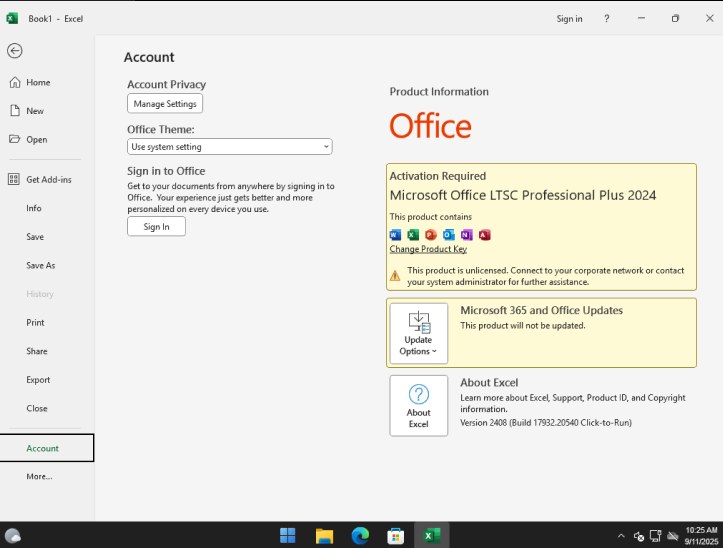Expand the Update Options dropdown button

419,334
